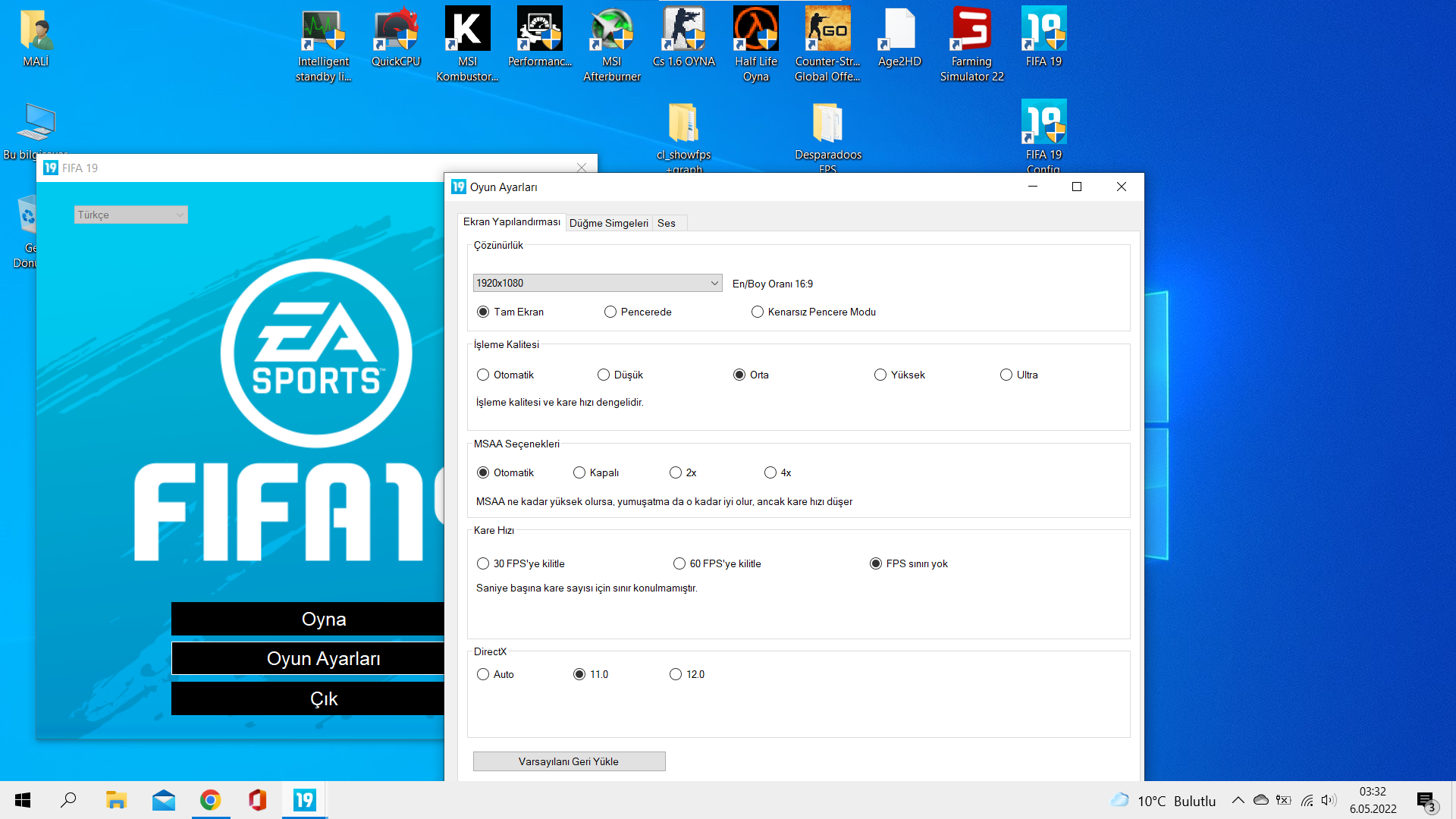The height and width of the screenshot is (819, 1456).
Task: Click the Varsayılanı Geri Yükle button
Action: click(569, 761)
